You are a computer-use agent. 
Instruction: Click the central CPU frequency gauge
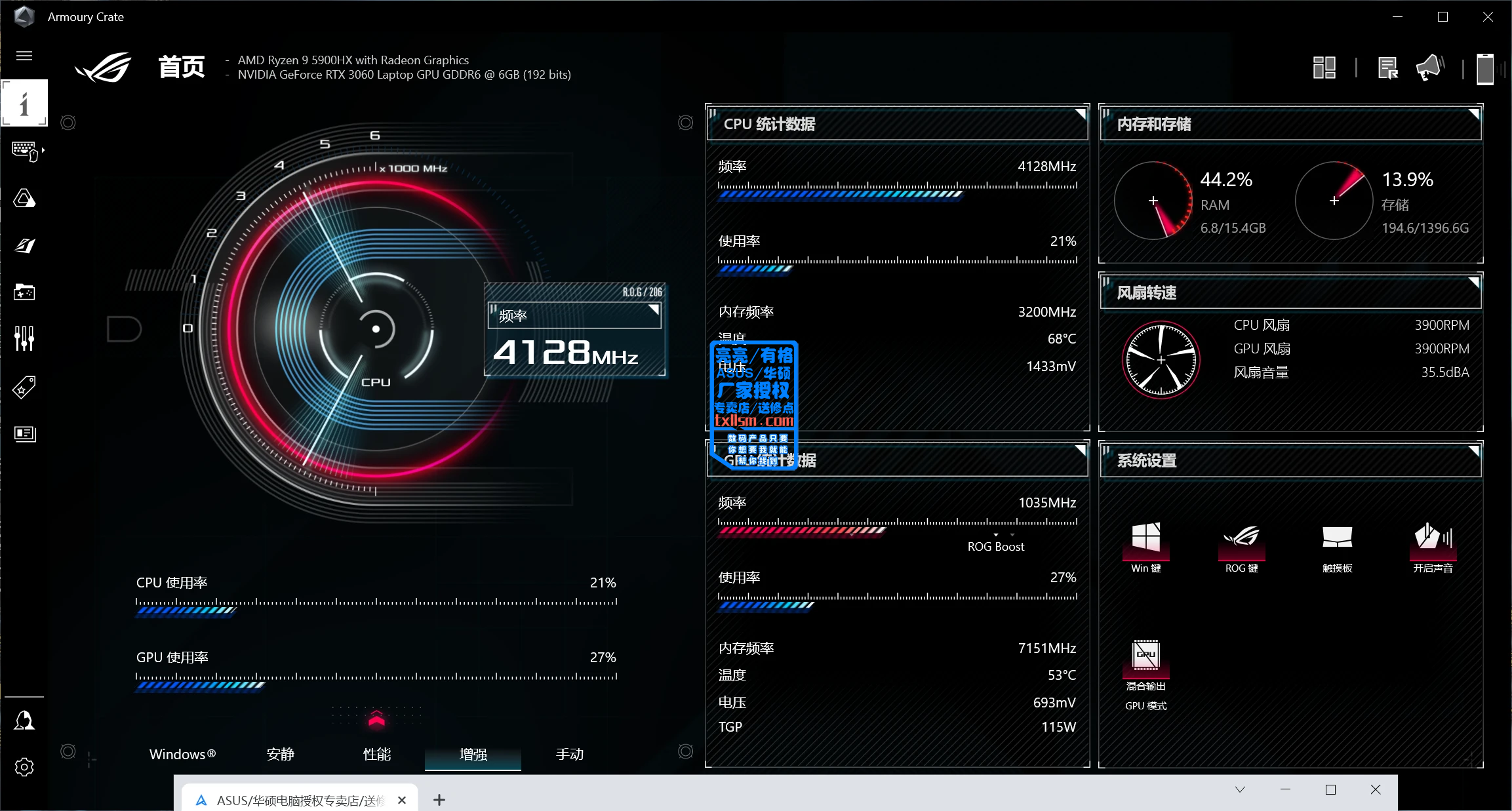(x=376, y=329)
